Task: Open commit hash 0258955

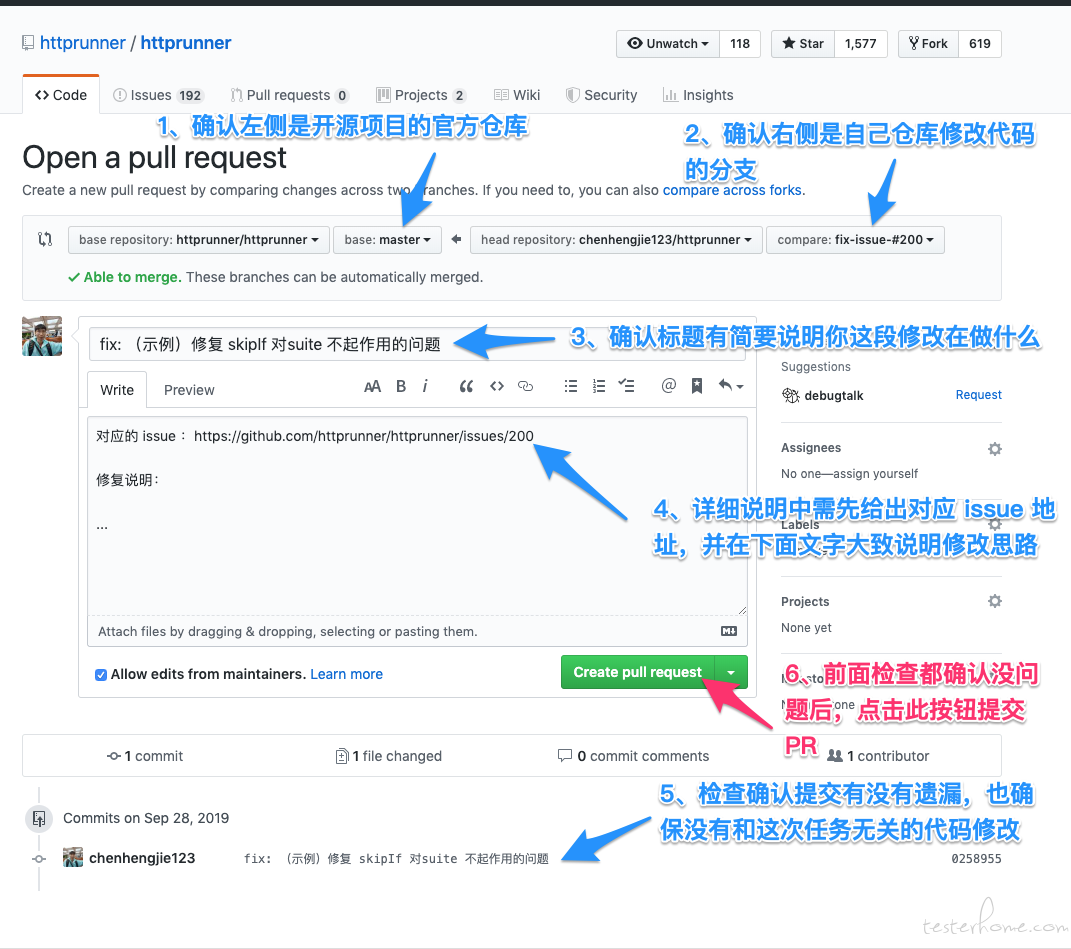Action: 976,859
